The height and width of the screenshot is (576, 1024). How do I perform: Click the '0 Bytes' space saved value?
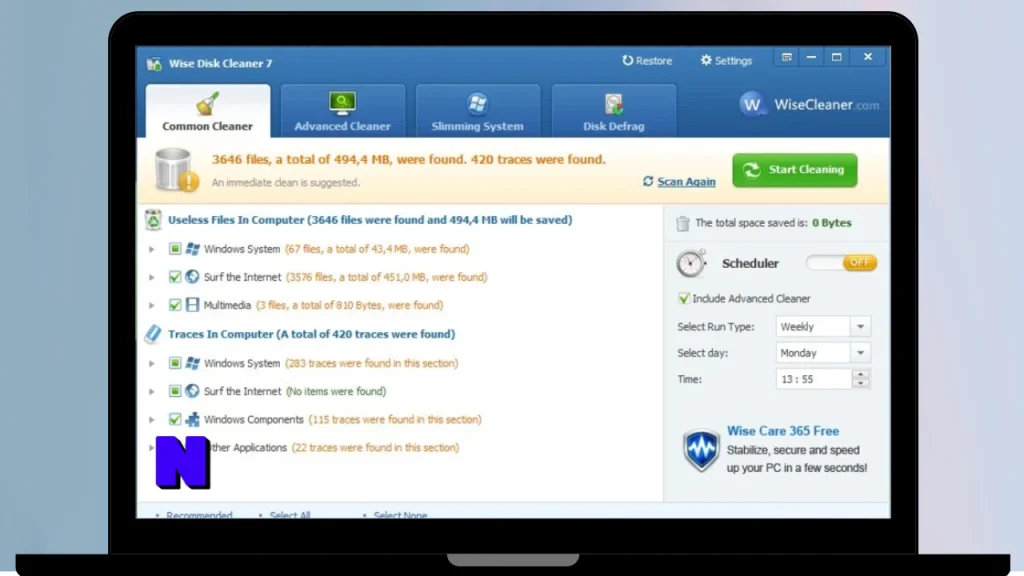pos(831,223)
